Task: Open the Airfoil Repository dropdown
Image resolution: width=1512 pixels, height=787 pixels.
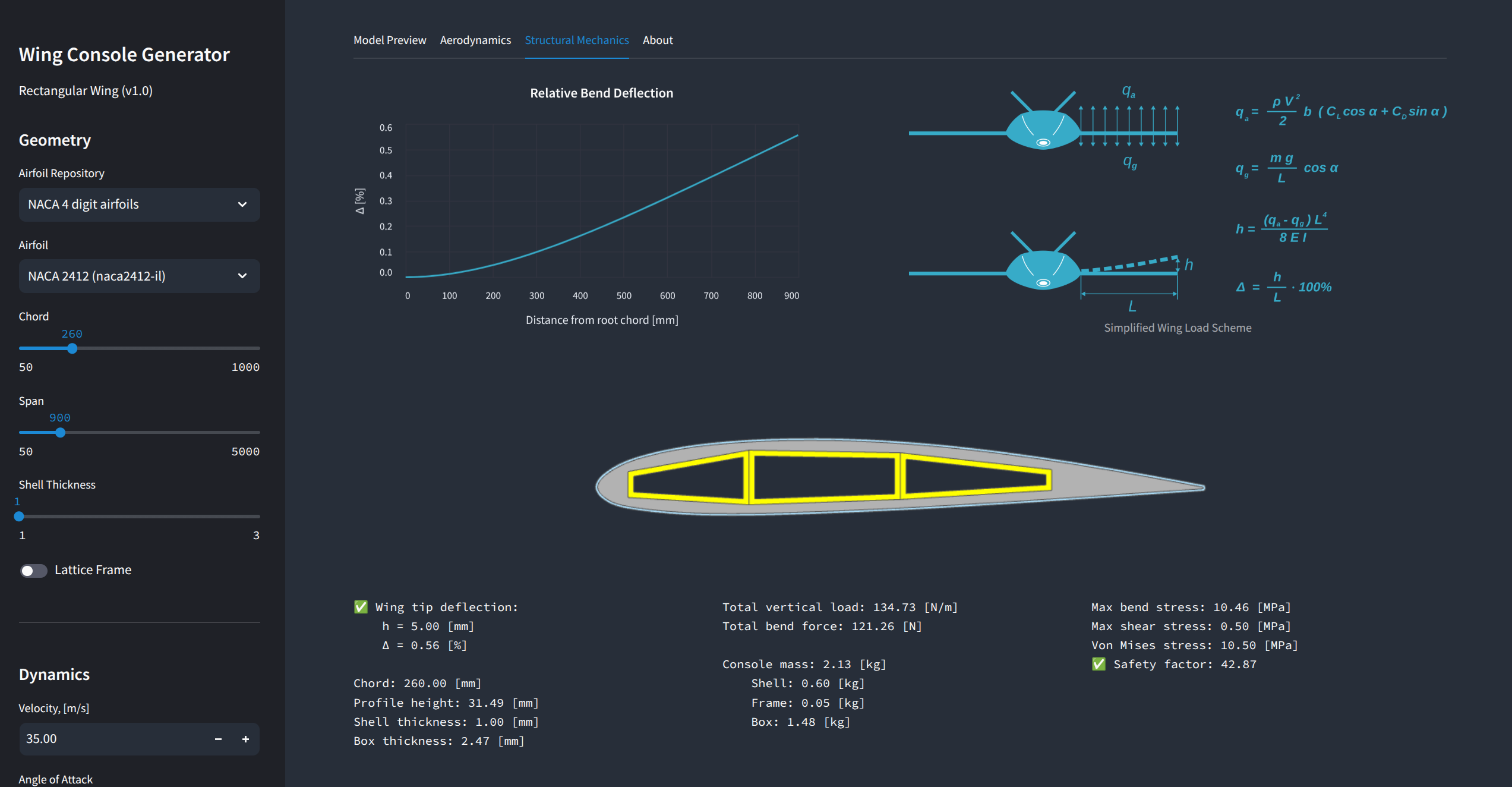Action: 139,204
